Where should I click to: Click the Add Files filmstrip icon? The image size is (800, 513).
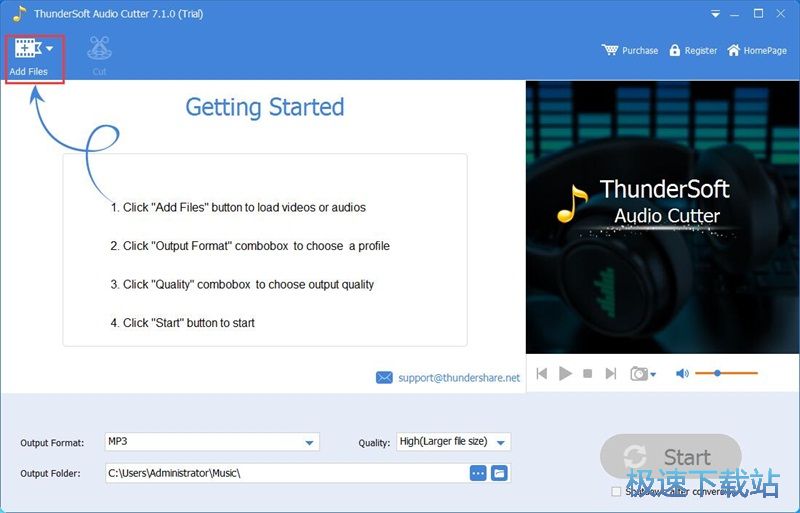pos(28,48)
